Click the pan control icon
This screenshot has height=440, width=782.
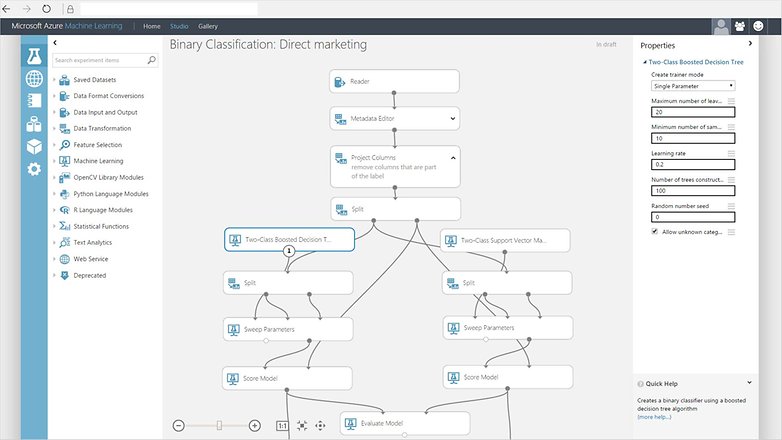point(320,426)
